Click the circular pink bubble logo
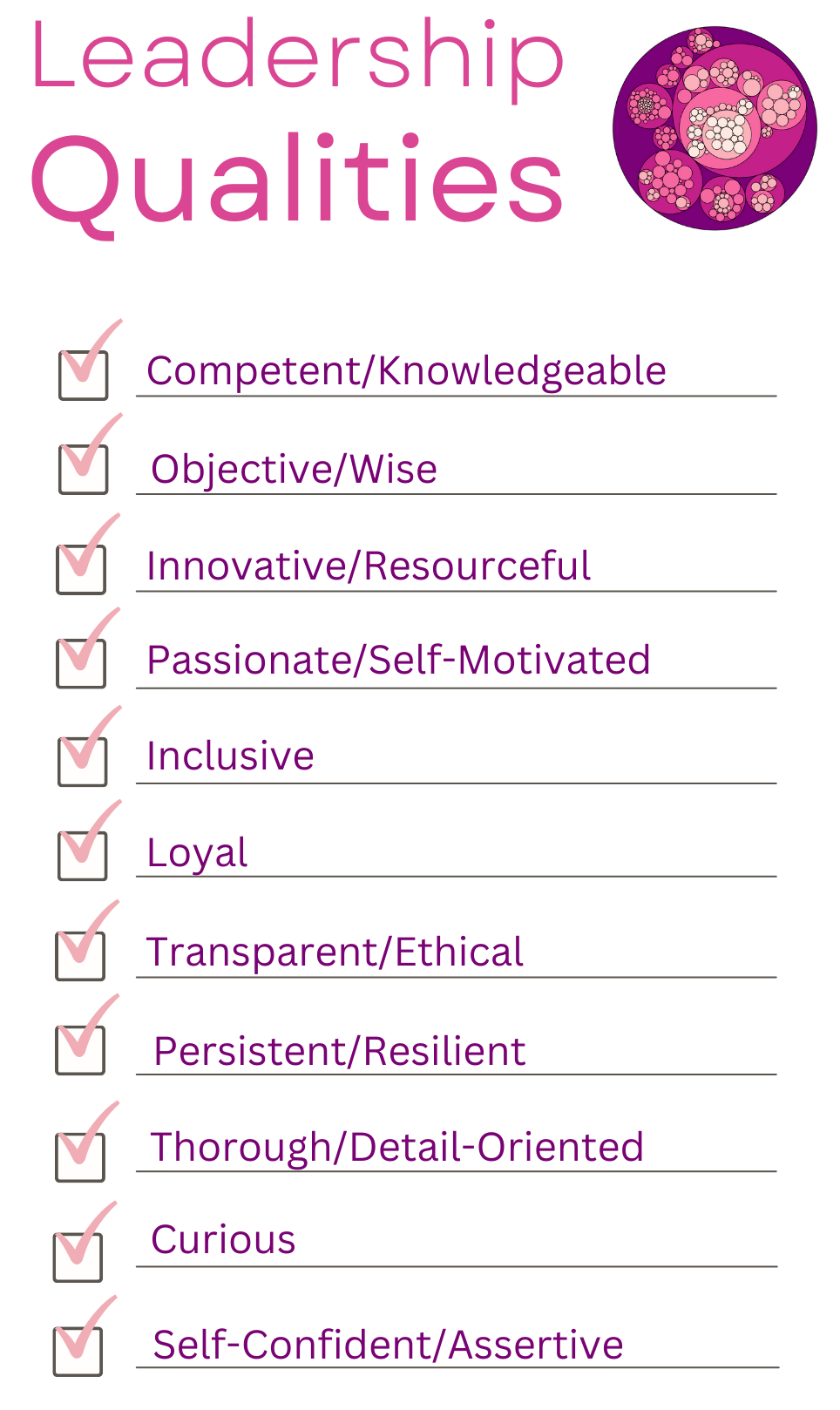The width and height of the screenshot is (840, 1410). click(x=715, y=128)
